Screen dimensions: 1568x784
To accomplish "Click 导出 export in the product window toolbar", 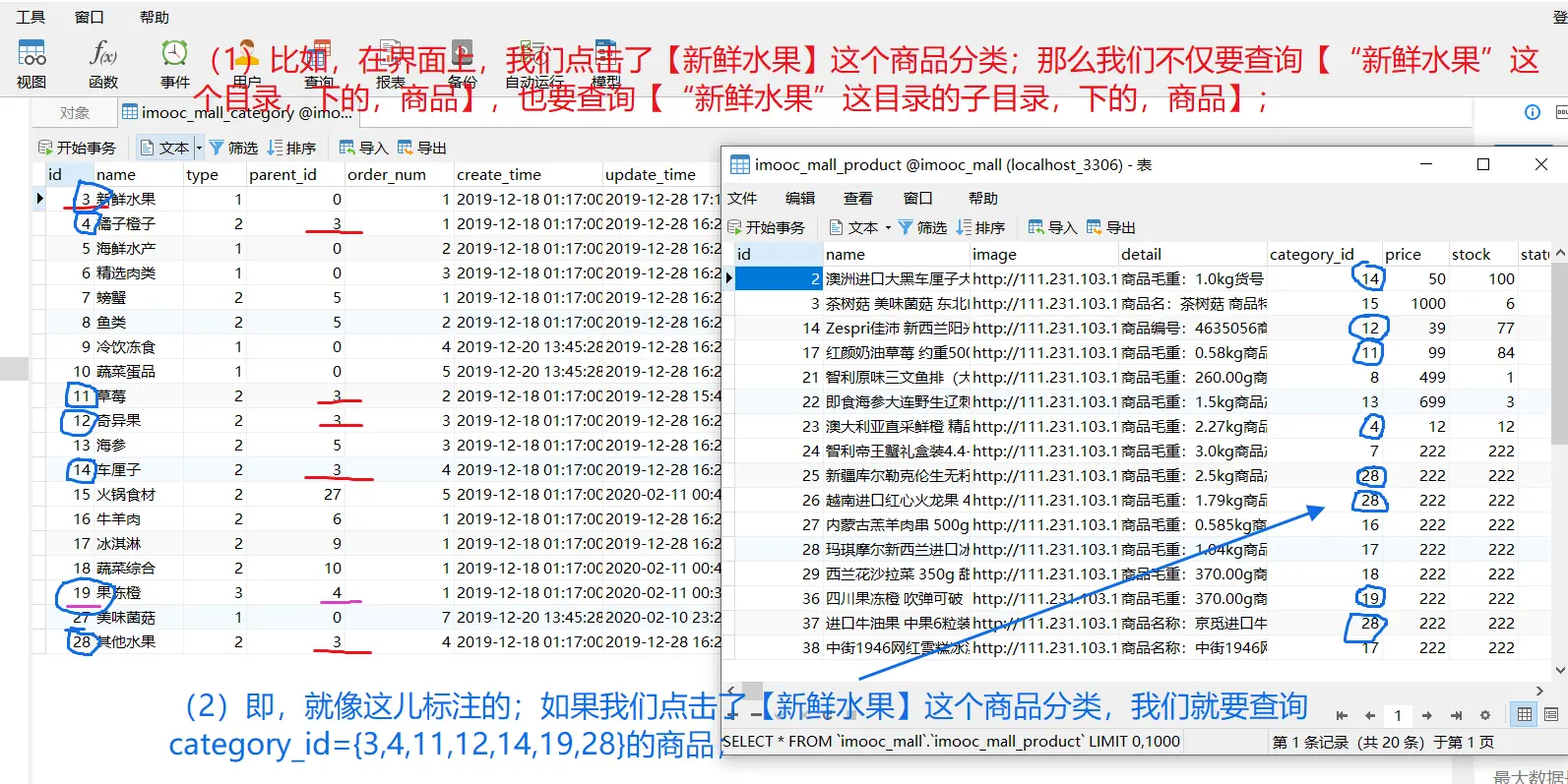I will 1111,227.
